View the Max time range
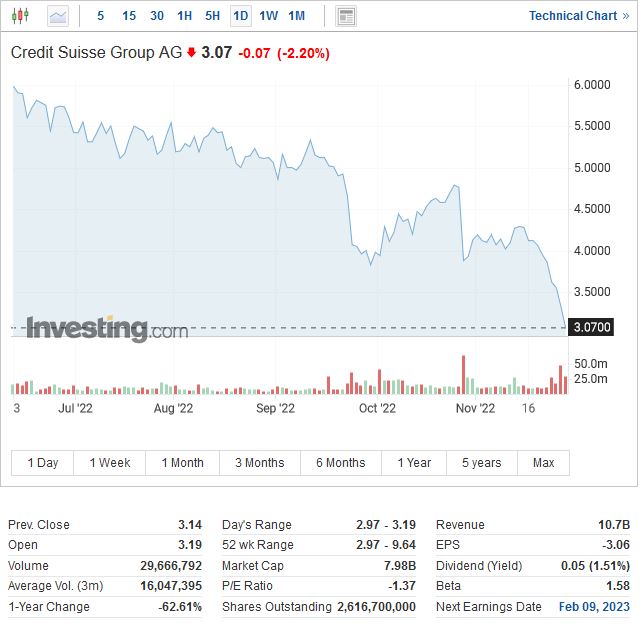This screenshot has height=625, width=642. click(x=544, y=463)
